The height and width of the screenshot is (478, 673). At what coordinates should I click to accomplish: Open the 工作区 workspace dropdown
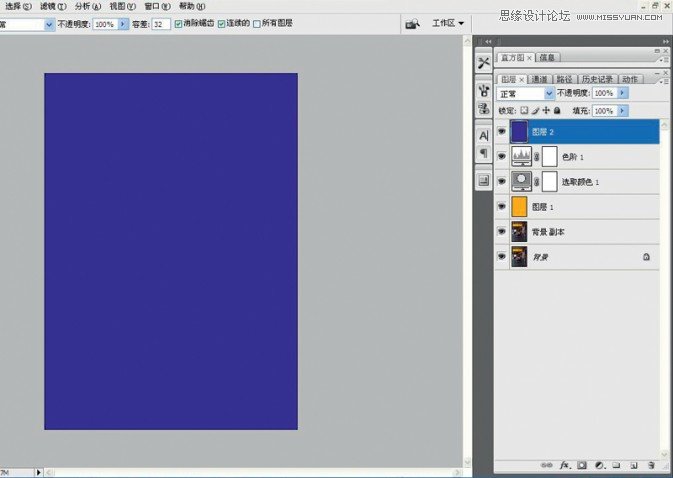click(448, 23)
